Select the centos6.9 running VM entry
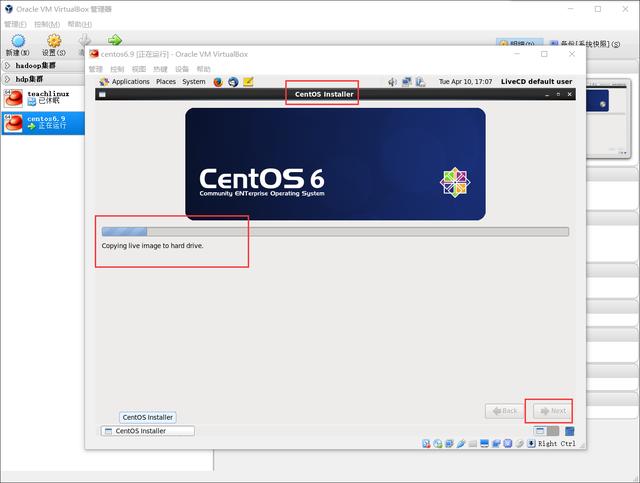 coord(42,123)
